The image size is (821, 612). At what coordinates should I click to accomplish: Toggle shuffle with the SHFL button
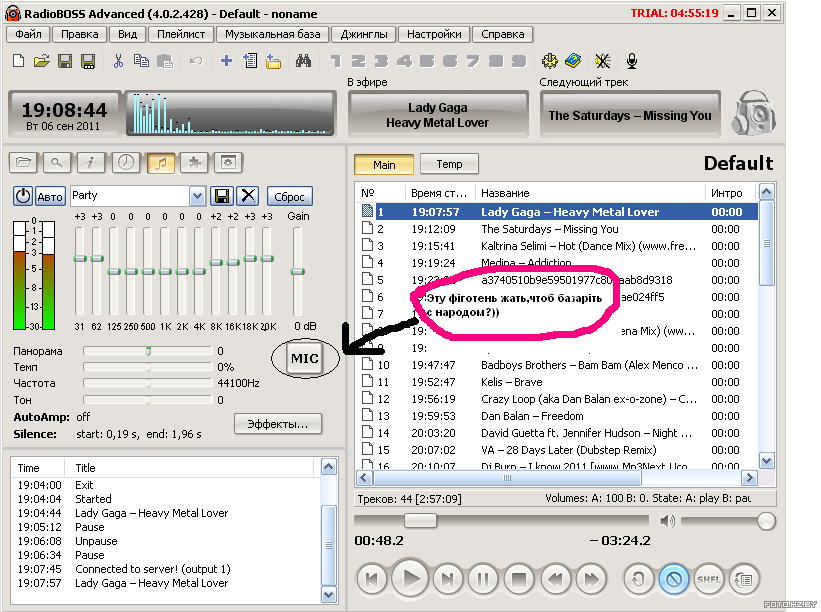pyautogui.click(x=708, y=579)
